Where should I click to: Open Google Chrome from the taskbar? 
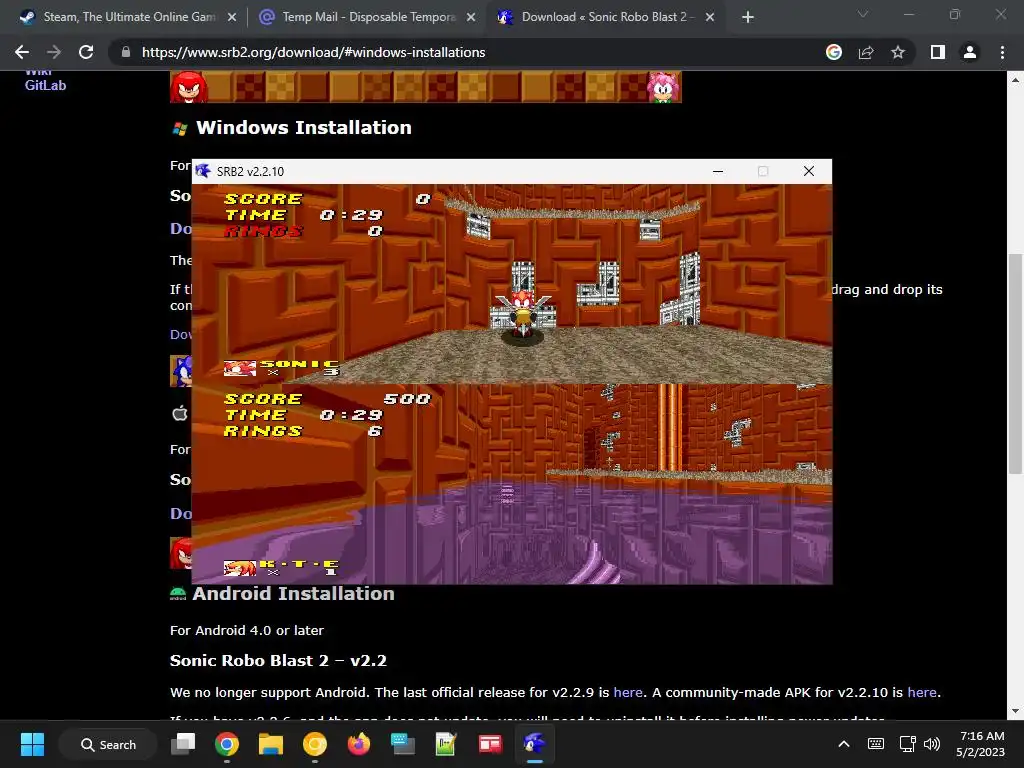point(227,744)
